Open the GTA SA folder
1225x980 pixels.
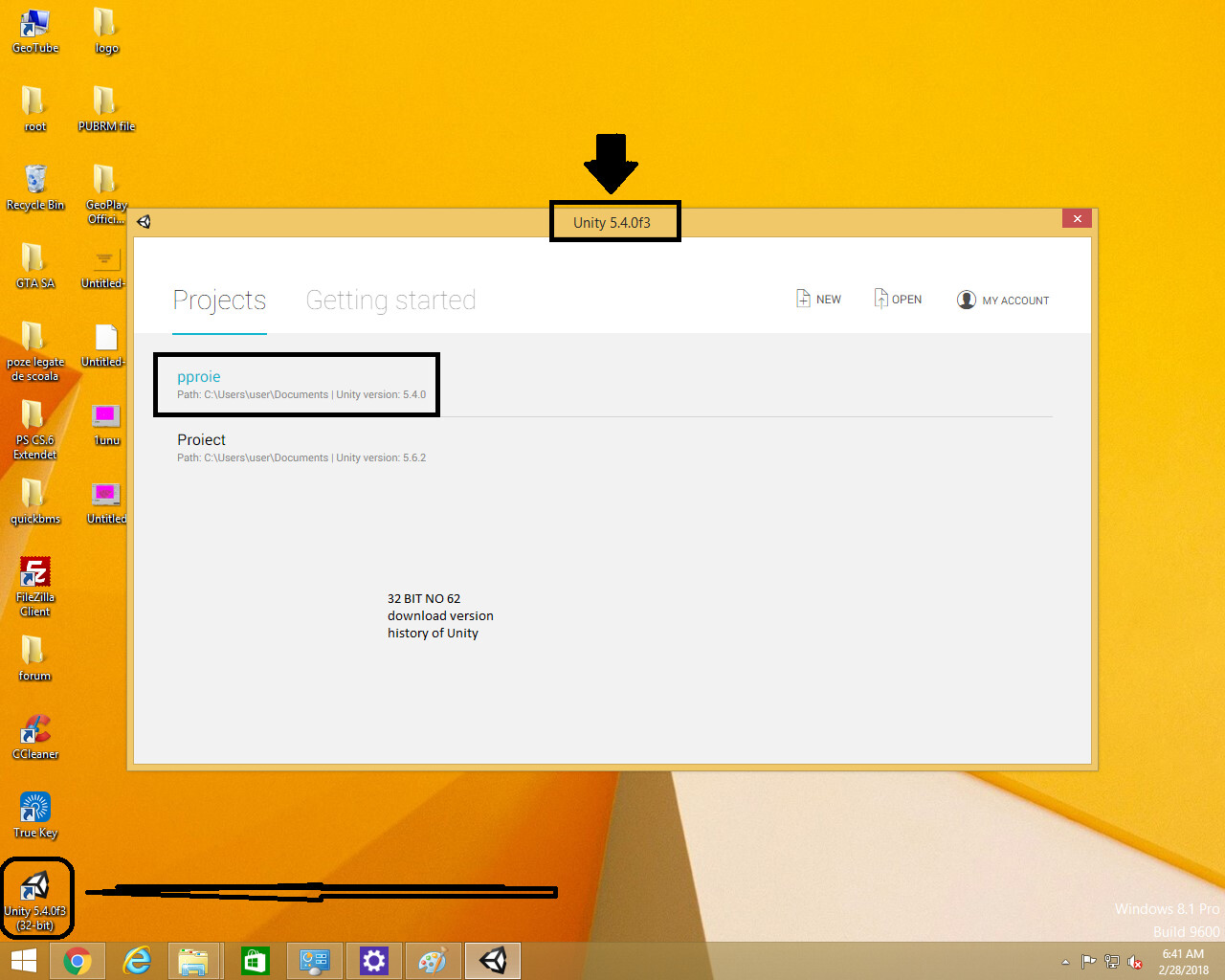coord(35,265)
